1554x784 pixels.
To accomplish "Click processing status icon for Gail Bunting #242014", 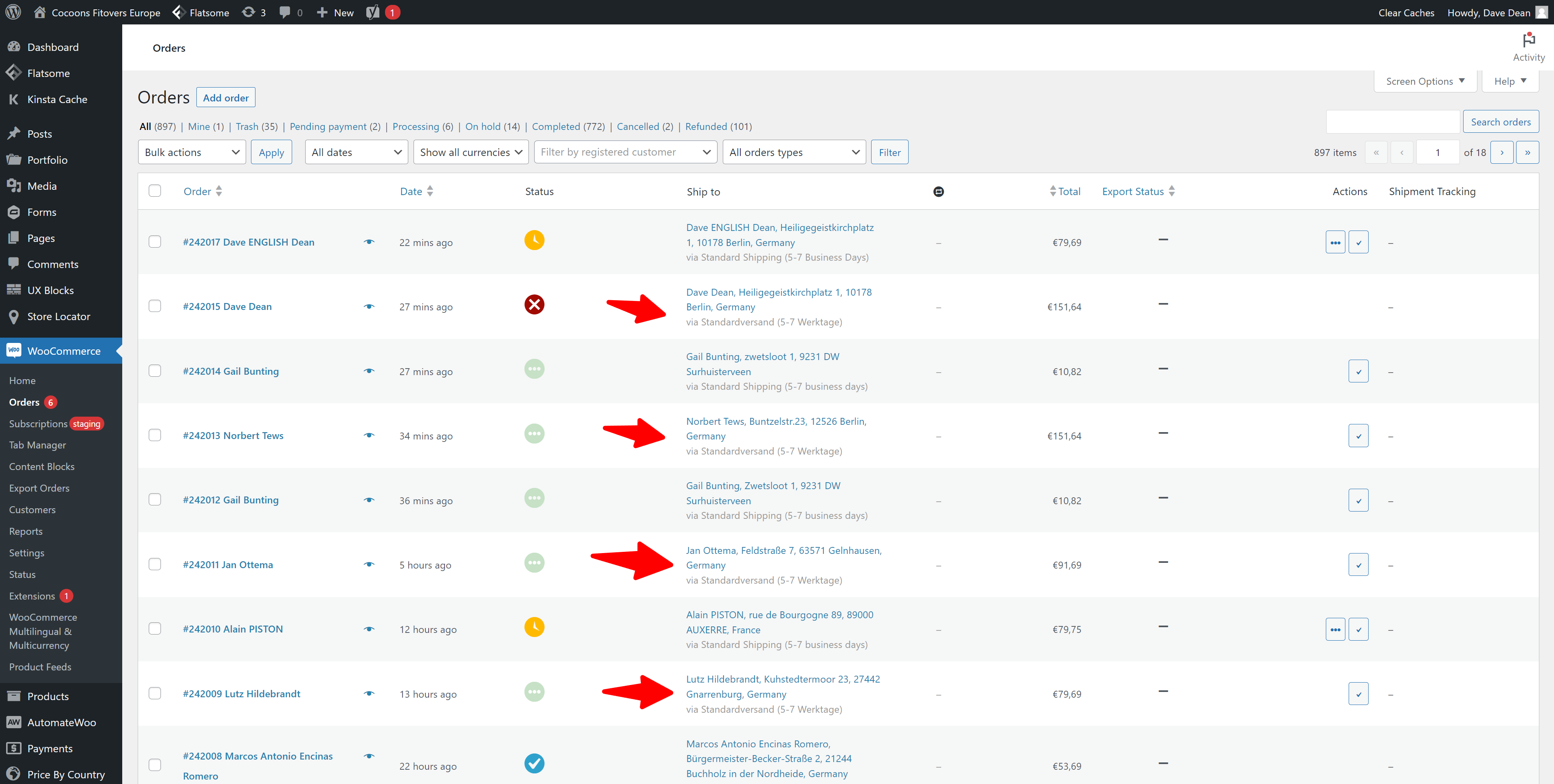I will (534, 369).
